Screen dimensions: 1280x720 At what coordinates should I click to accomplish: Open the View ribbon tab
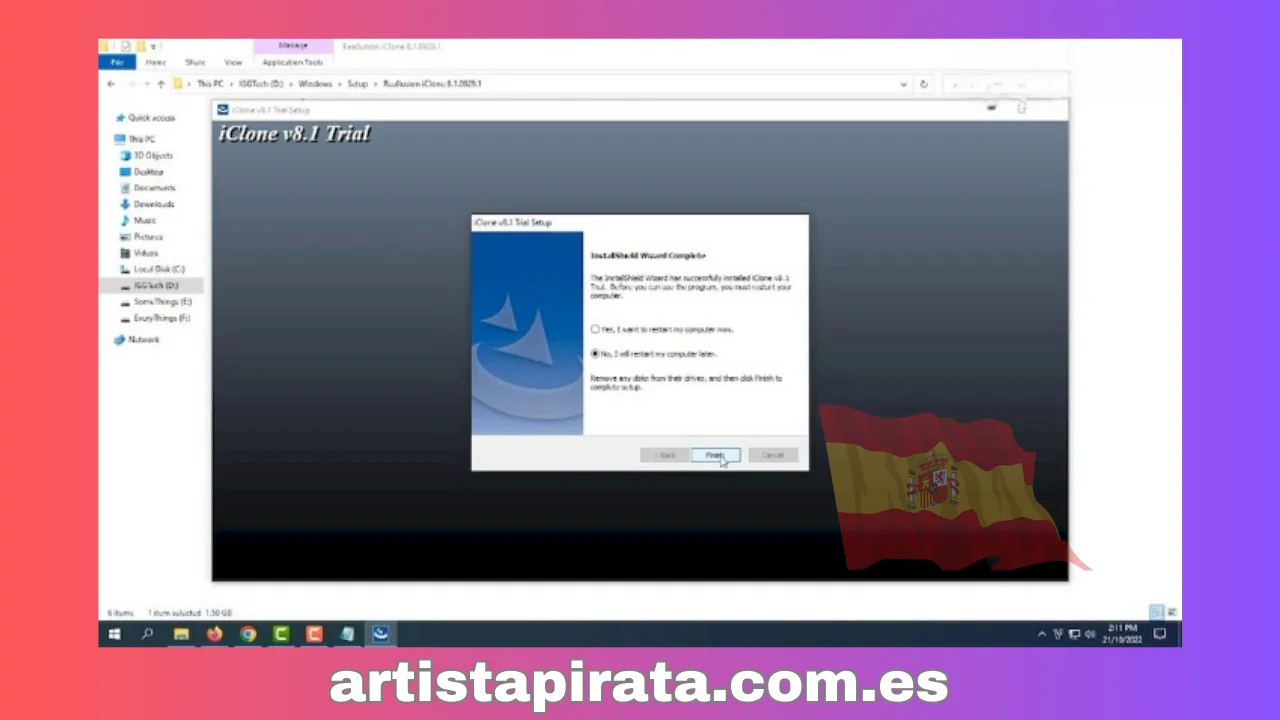pyautogui.click(x=233, y=62)
